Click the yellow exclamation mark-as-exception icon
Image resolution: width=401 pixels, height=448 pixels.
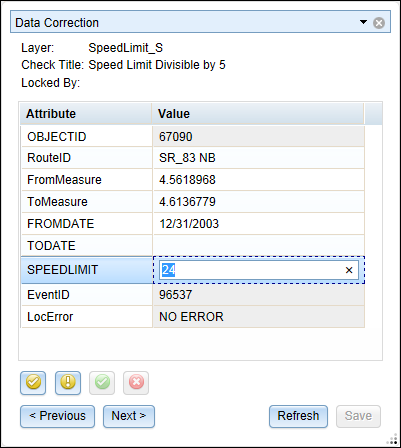[x=68, y=383]
